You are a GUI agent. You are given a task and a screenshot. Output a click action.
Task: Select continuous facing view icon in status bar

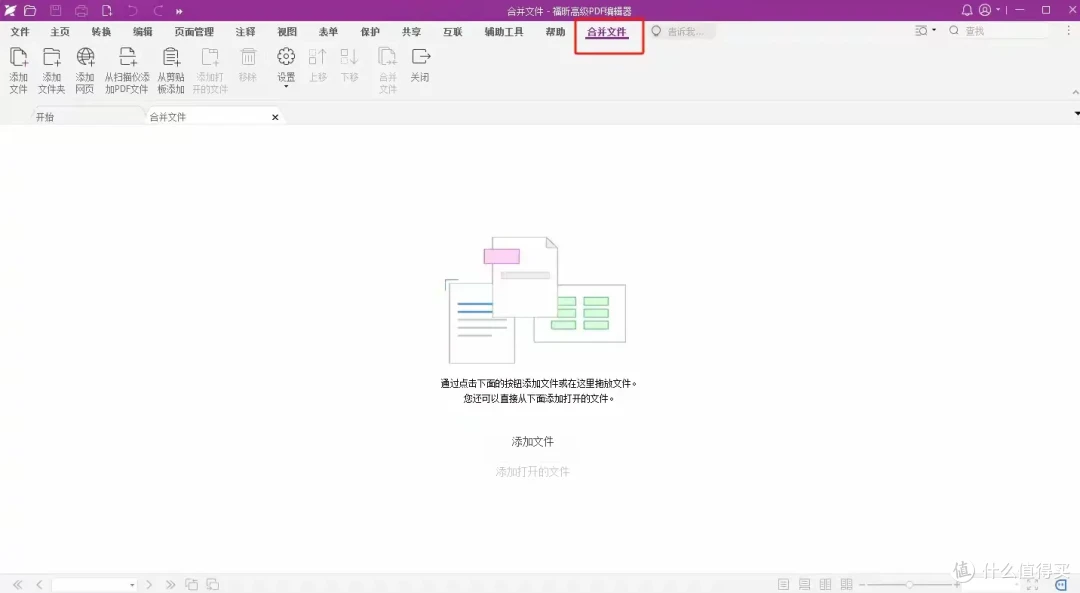(x=847, y=584)
